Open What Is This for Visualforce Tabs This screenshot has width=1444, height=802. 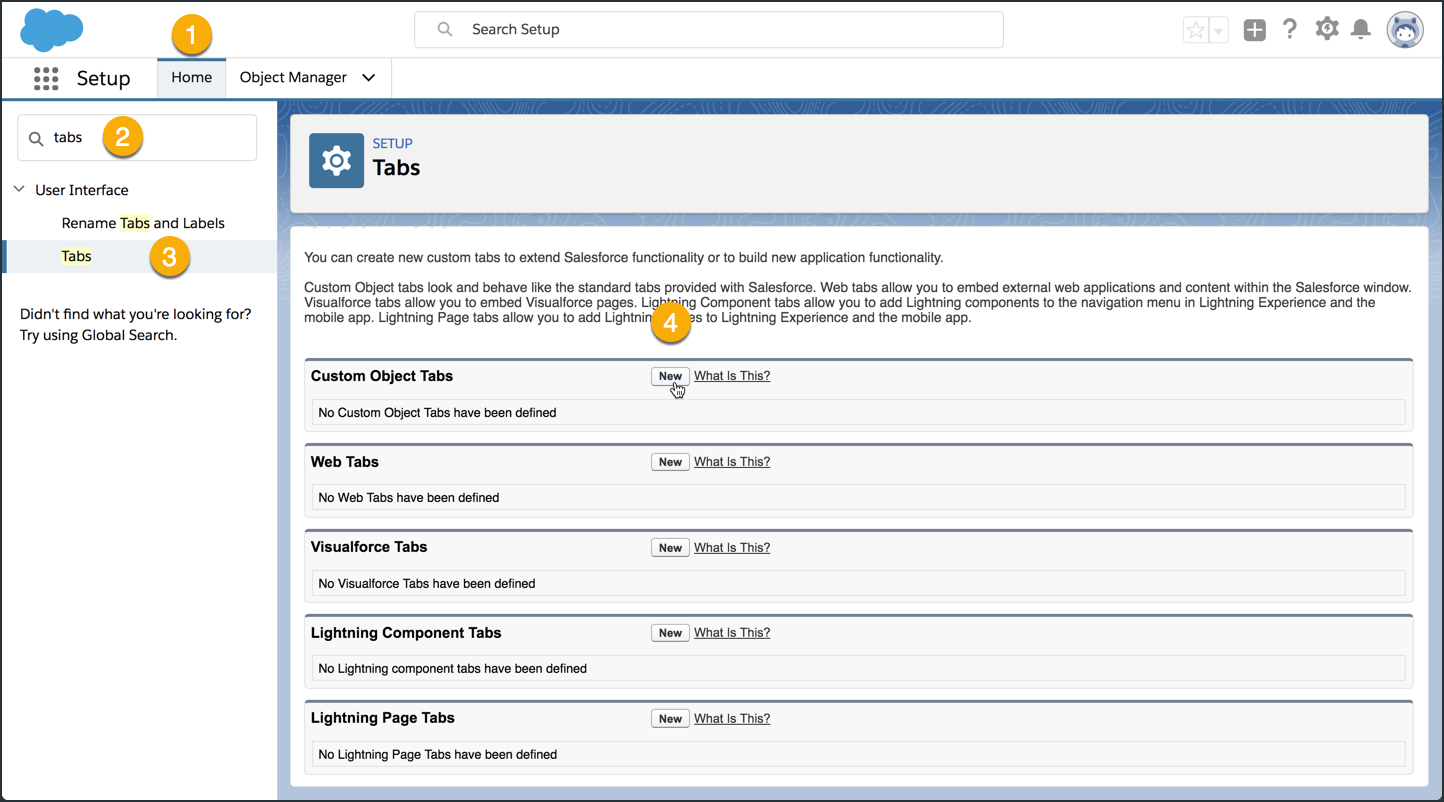[x=732, y=548]
